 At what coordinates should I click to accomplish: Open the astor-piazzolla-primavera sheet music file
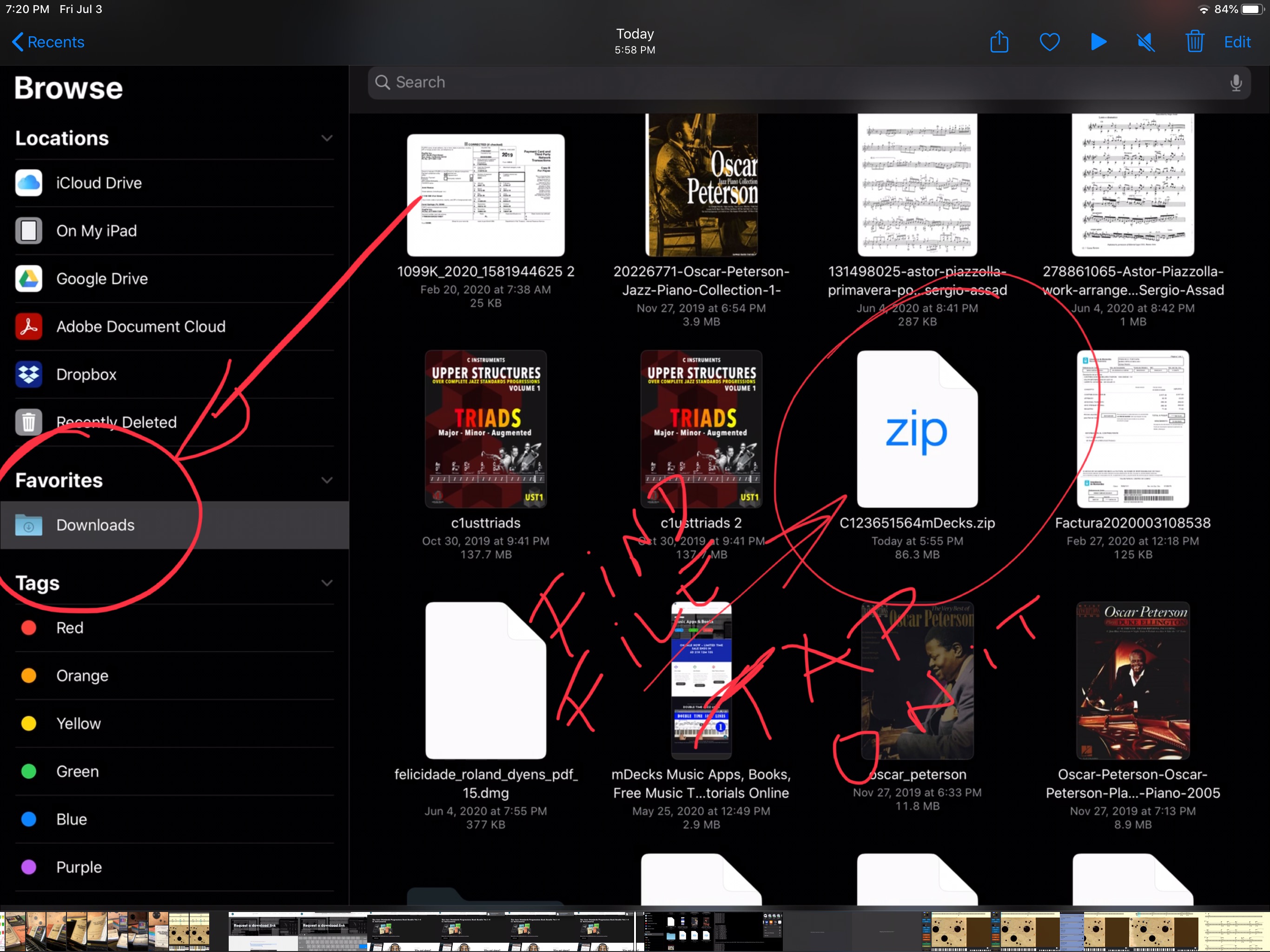[x=917, y=185]
